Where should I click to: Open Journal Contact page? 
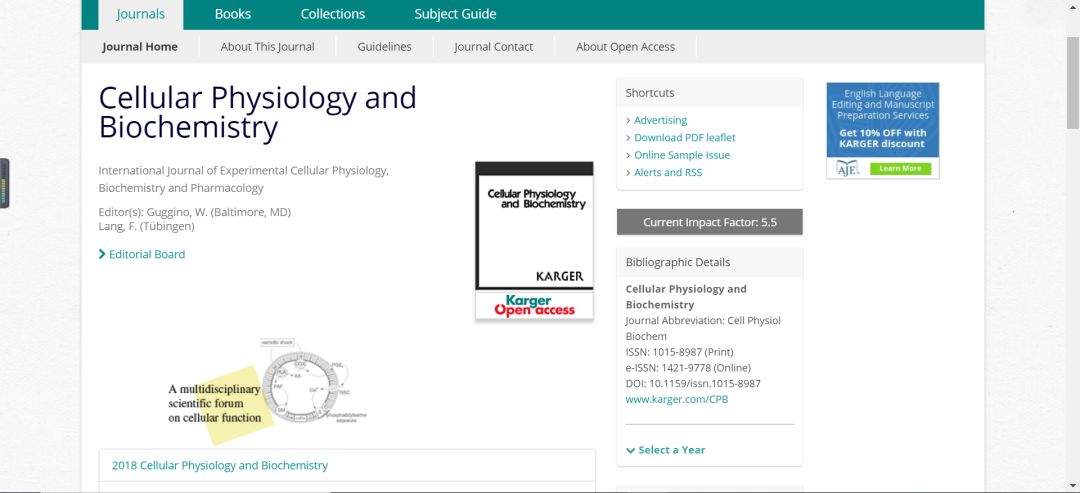493,47
